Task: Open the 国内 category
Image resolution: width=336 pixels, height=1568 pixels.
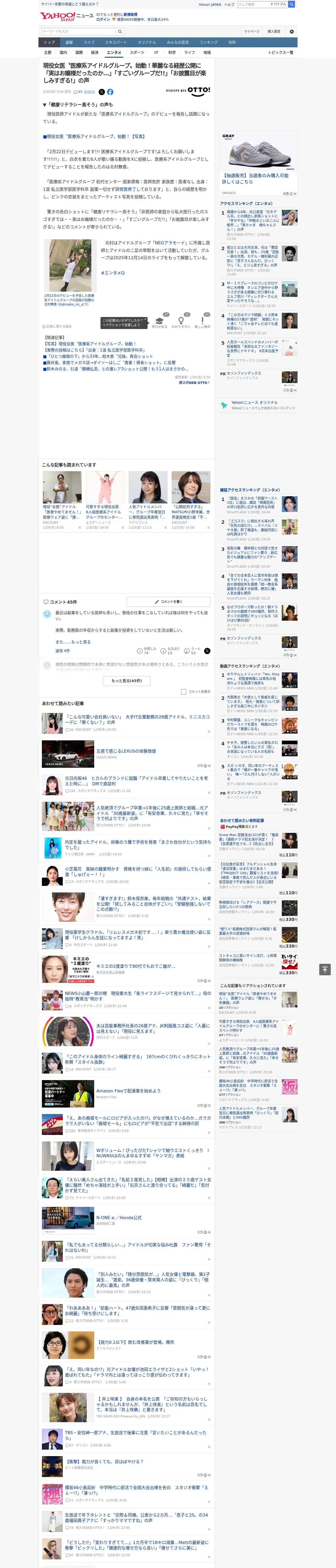Action: [x=63, y=52]
